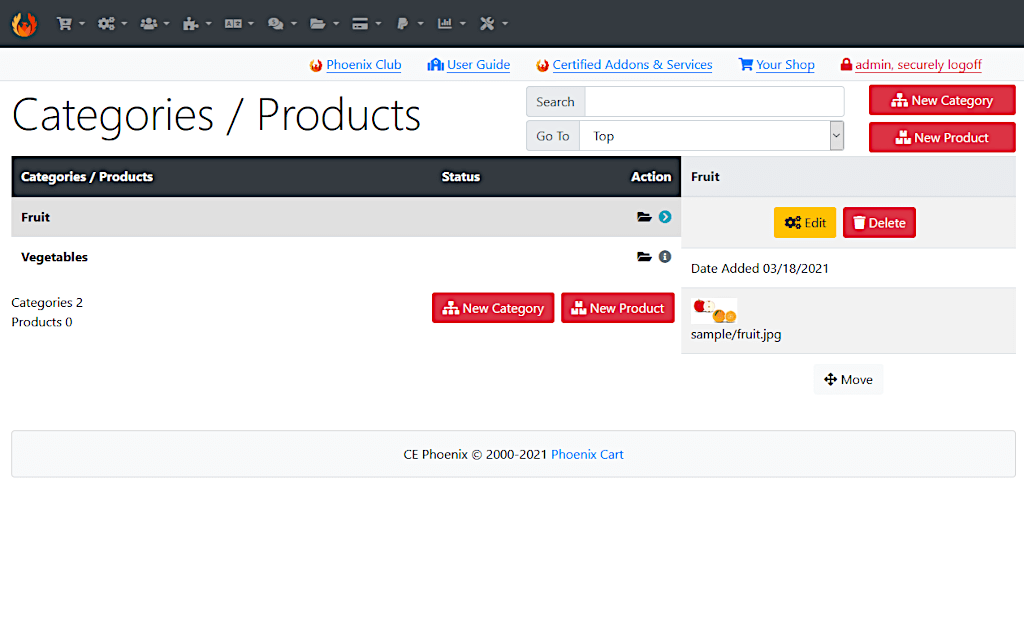Image resolution: width=1024 pixels, height=640 pixels.
Task: Open the User Guide link
Action: point(477,65)
